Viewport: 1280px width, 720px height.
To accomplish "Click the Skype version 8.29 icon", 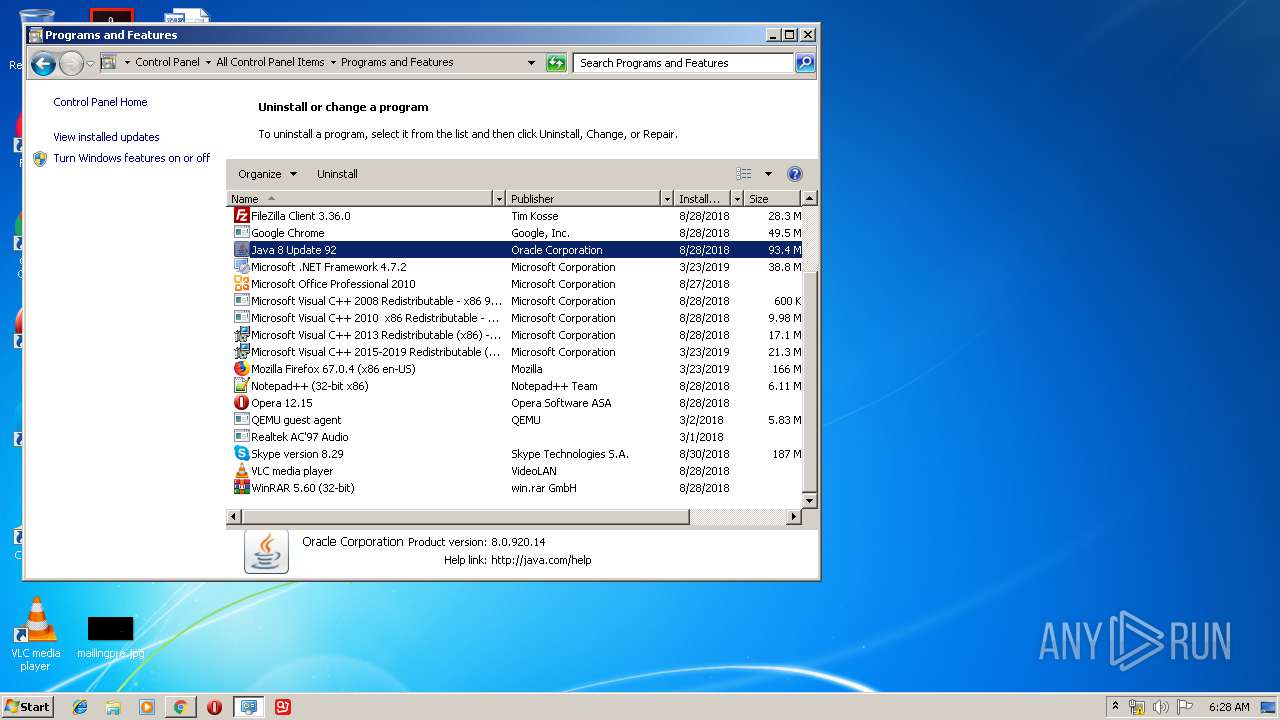I will [x=241, y=453].
